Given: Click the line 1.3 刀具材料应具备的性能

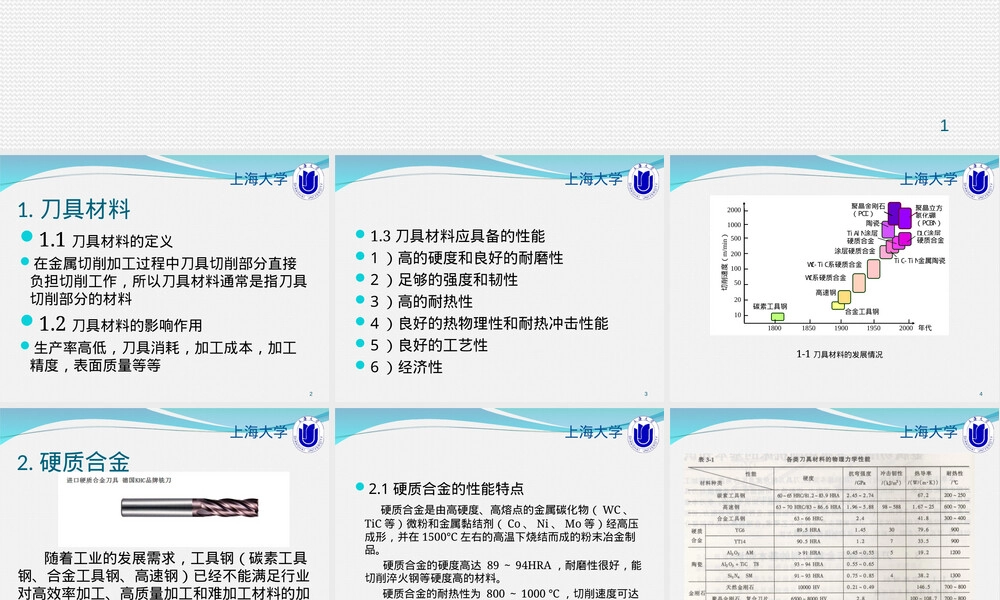Looking at the screenshot, I should [457, 236].
